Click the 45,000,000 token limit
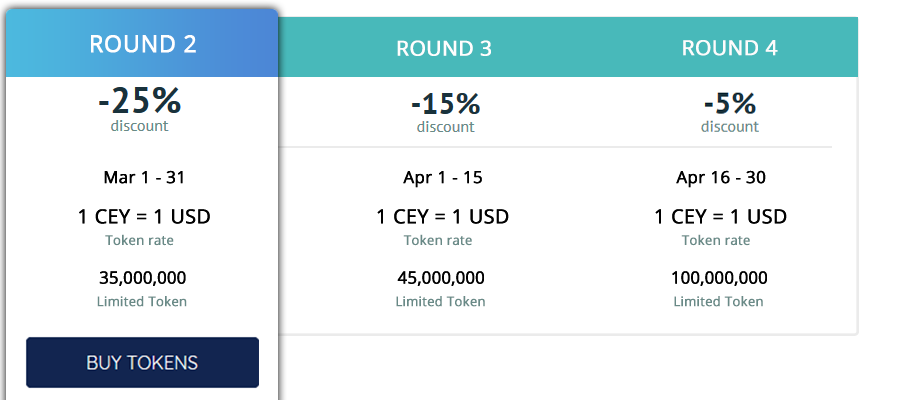Viewport: 900px width, 400px height. point(441,278)
